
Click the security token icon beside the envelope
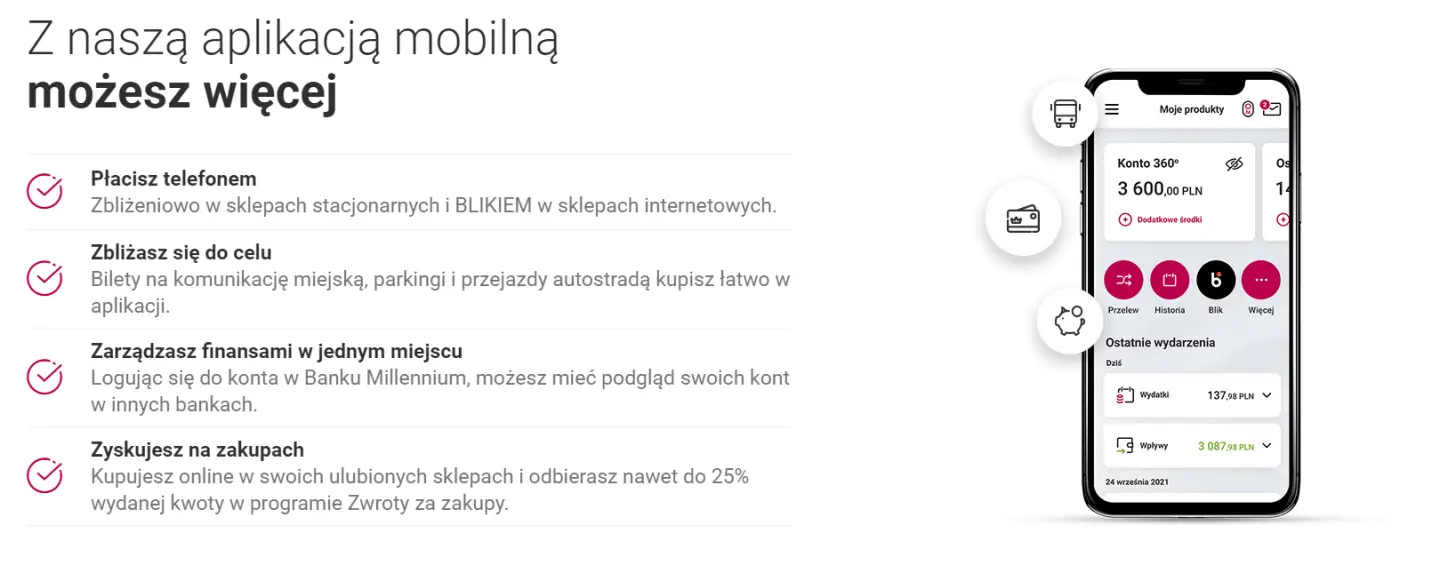(x=1247, y=109)
